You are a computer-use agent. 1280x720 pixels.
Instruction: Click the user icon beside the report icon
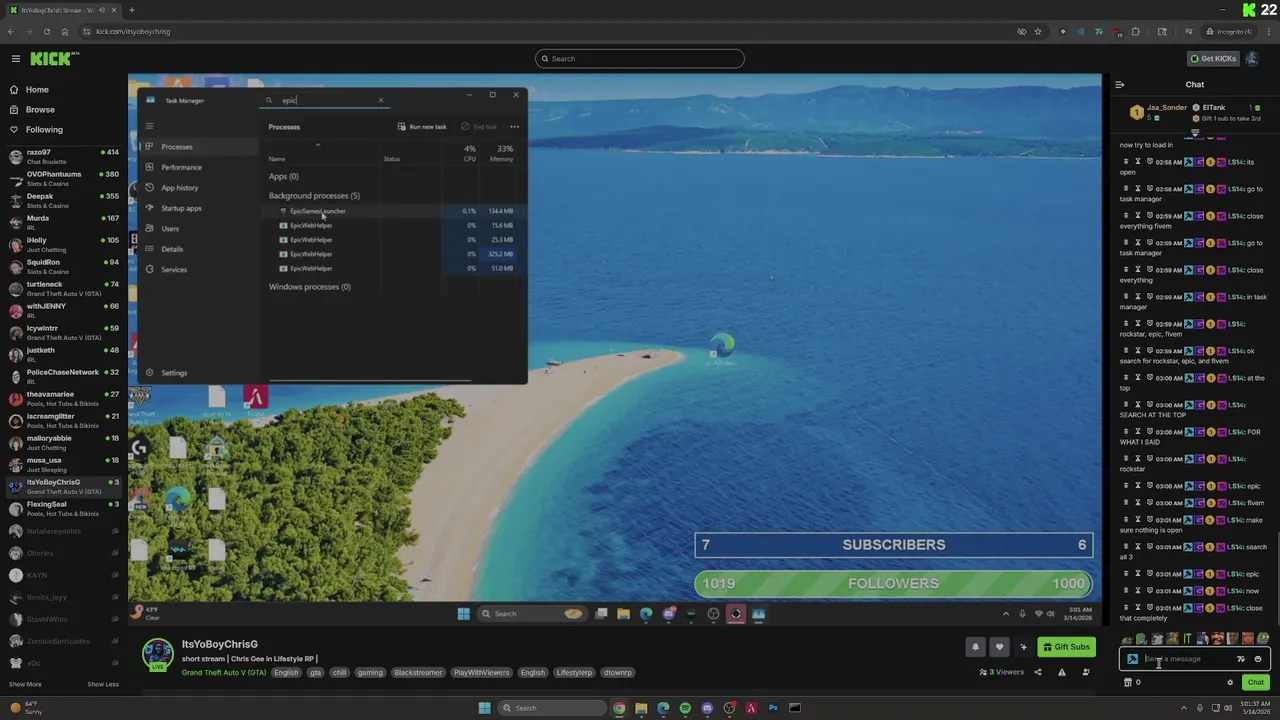coord(1086,672)
